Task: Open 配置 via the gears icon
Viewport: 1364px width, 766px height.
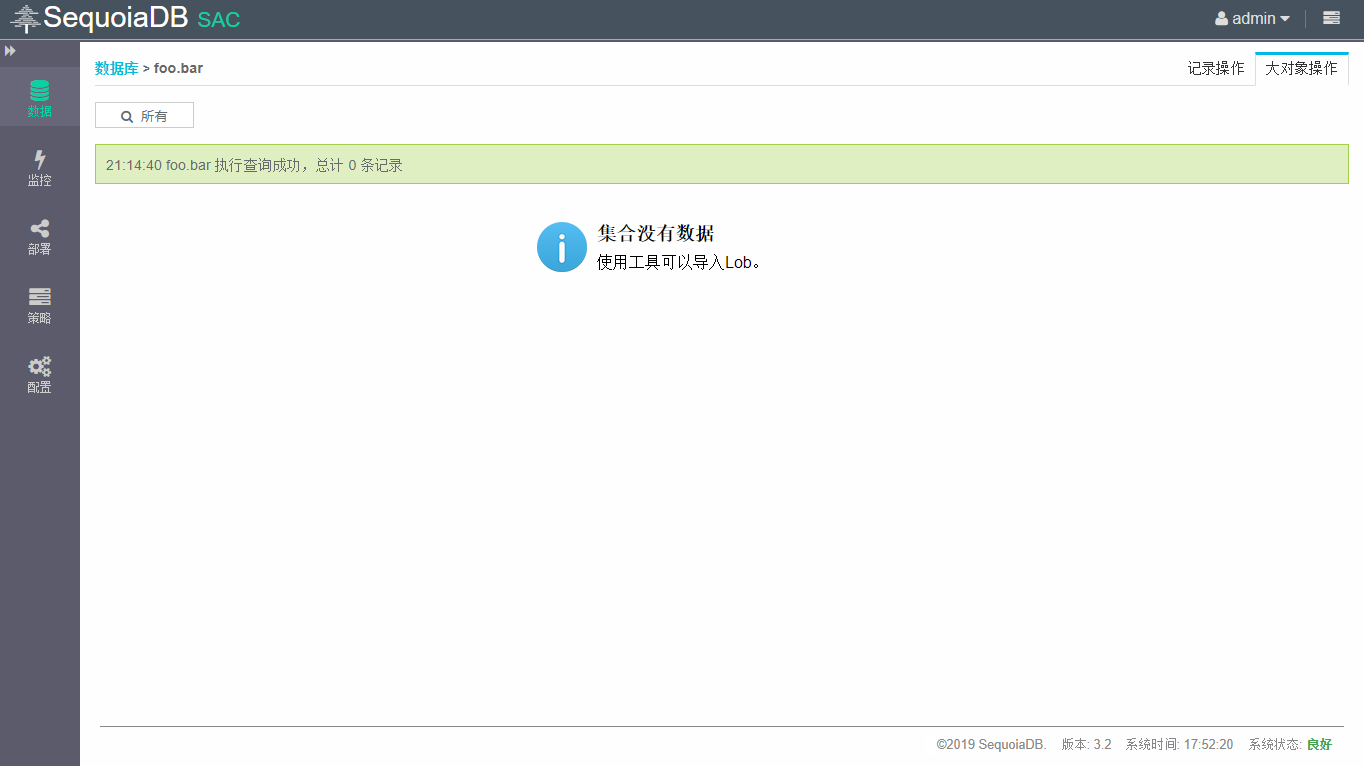Action: pyautogui.click(x=39, y=374)
